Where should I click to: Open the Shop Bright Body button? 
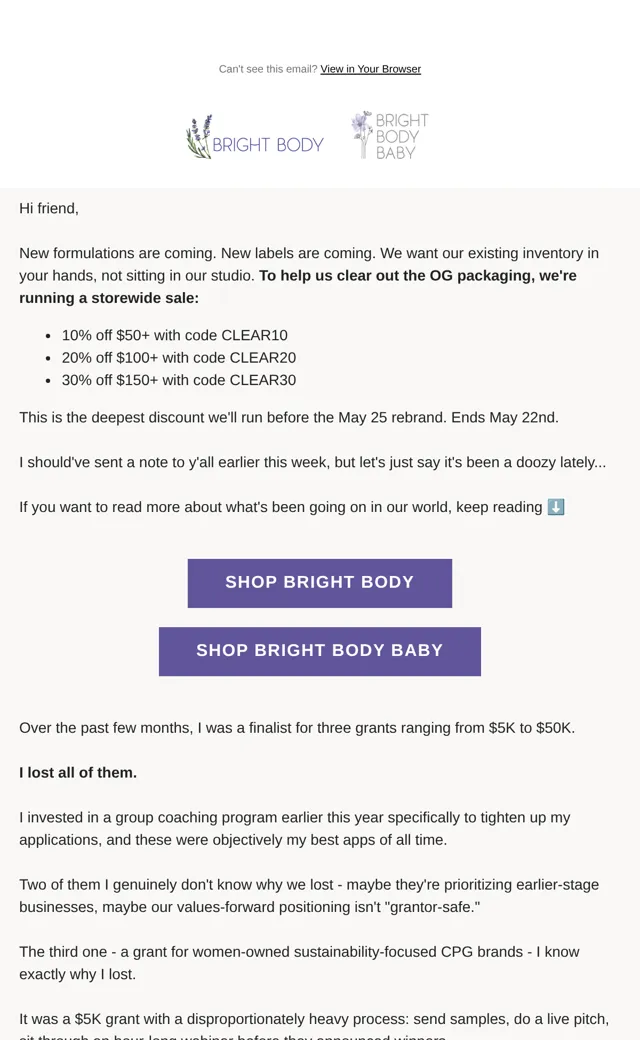[x=320, y=583]
